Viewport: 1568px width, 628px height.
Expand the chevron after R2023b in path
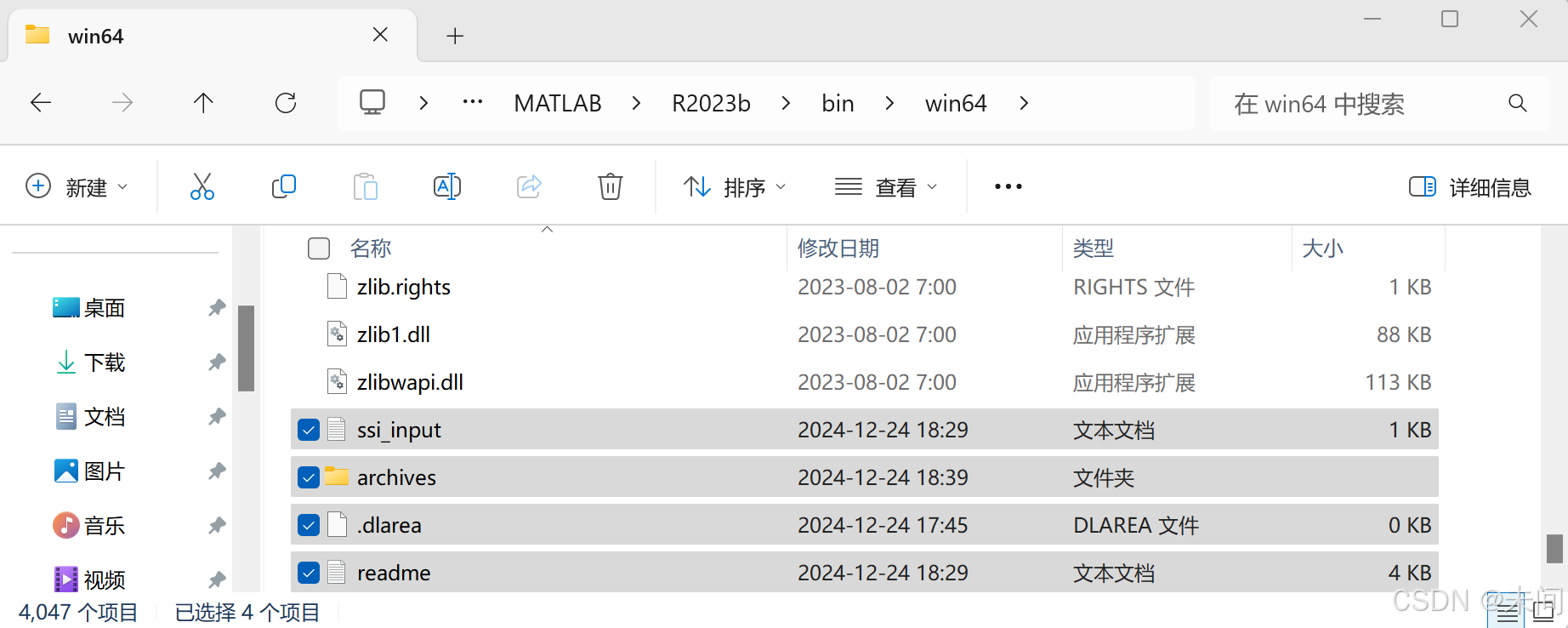pyautogui.click(x=786, y=103)
